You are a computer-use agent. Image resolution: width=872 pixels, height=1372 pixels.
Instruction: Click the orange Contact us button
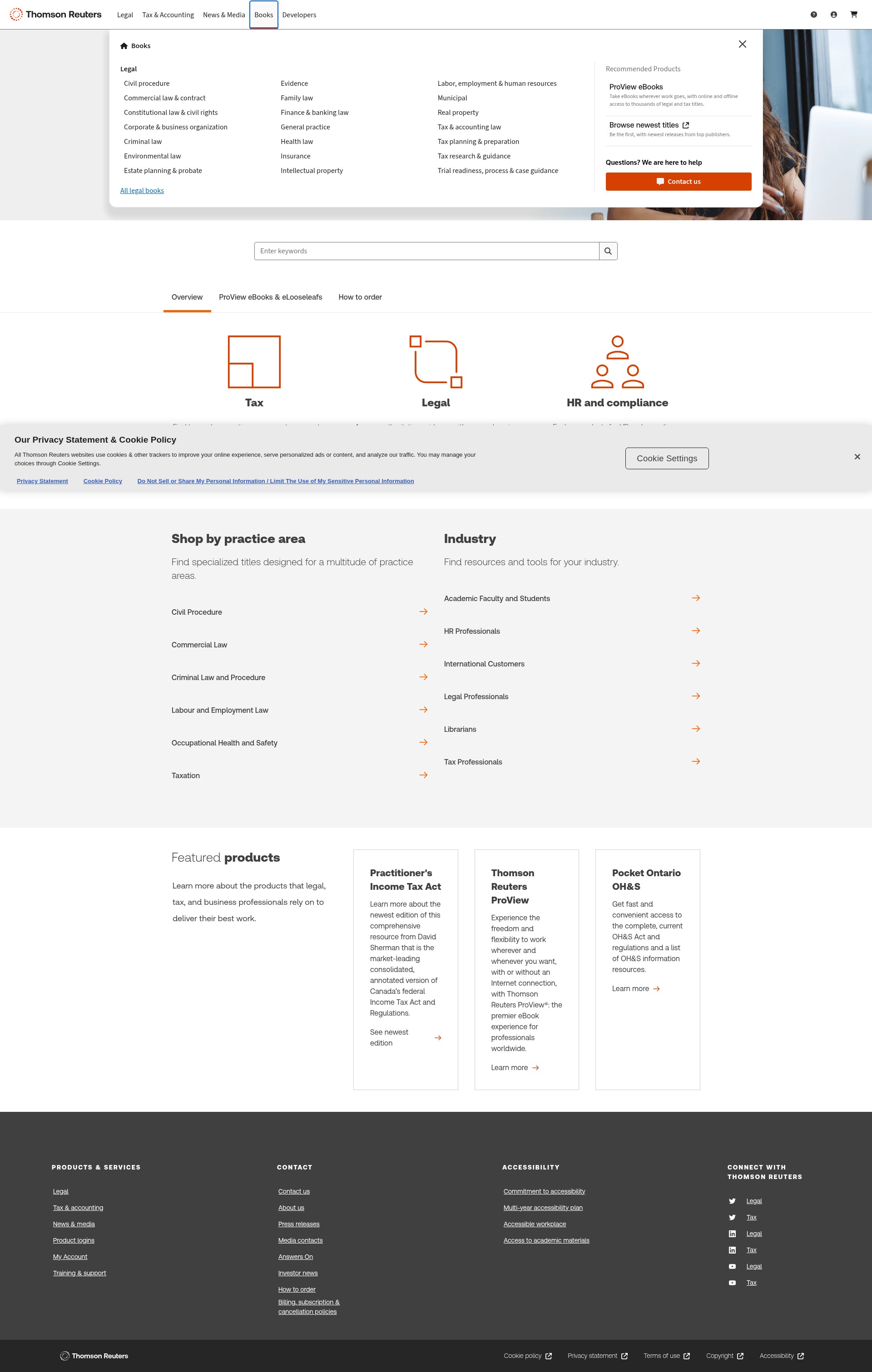pyautogui.click(x=678, y=182)
